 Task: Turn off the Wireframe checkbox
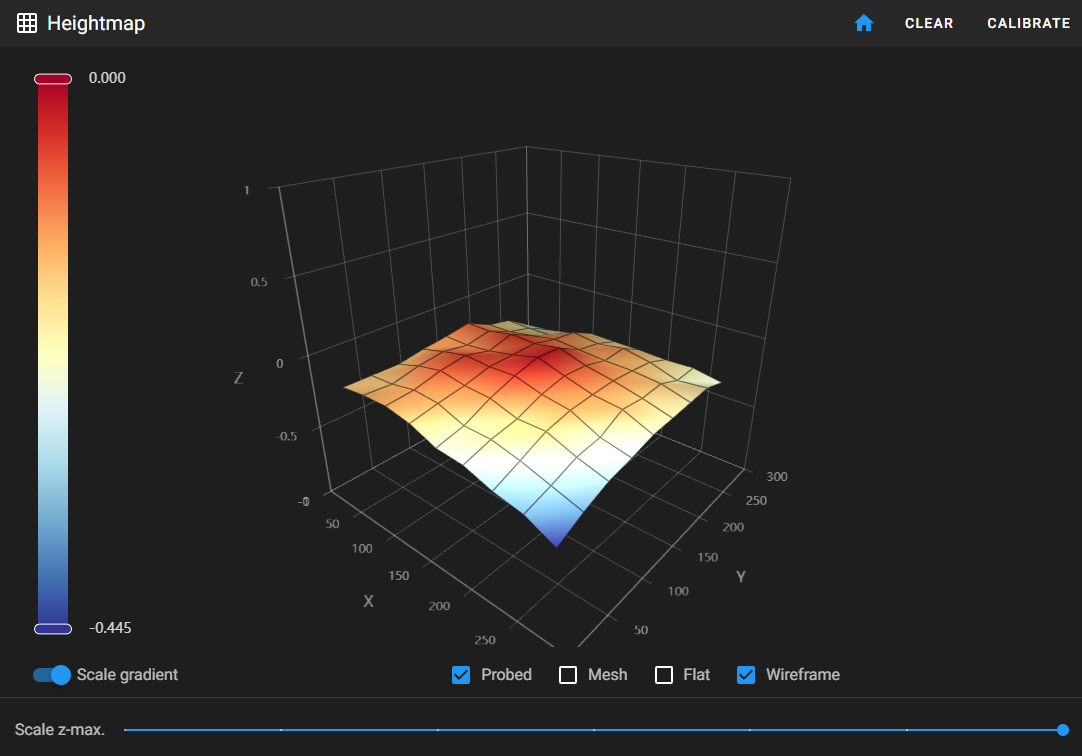[746, 675]
